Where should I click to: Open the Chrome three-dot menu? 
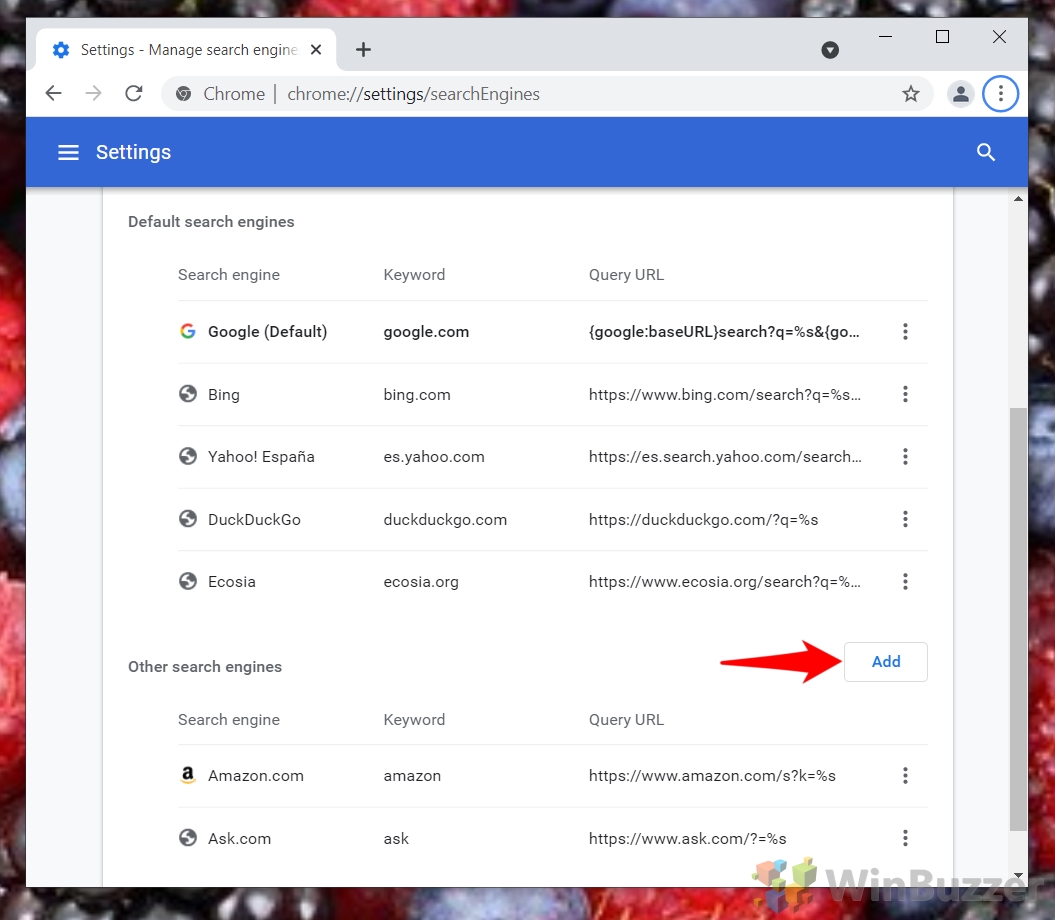coord(1001,94)
